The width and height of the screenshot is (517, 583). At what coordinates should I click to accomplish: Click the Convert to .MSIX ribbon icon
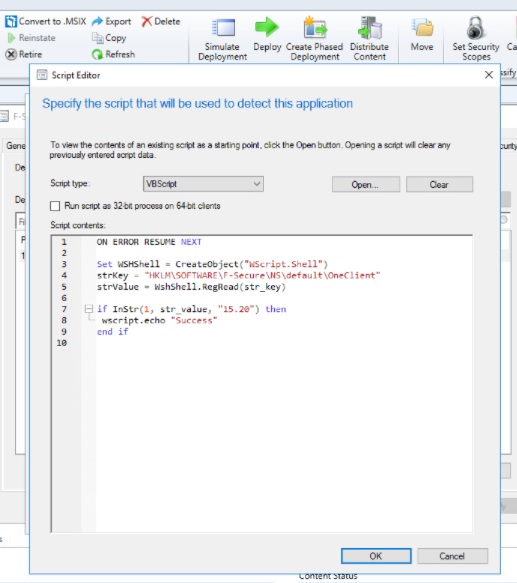coord(11,22)
